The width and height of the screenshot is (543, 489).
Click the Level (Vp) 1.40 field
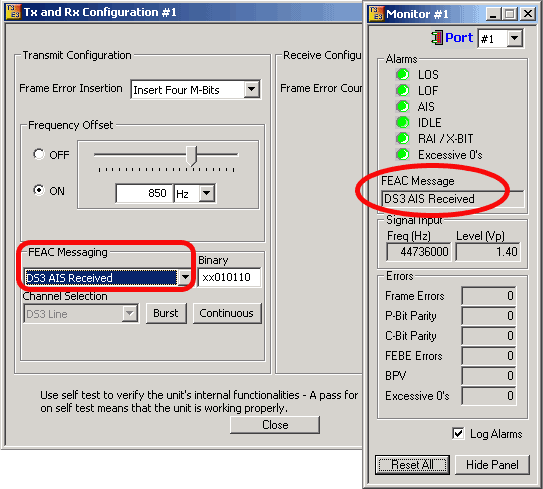(488, 252)
